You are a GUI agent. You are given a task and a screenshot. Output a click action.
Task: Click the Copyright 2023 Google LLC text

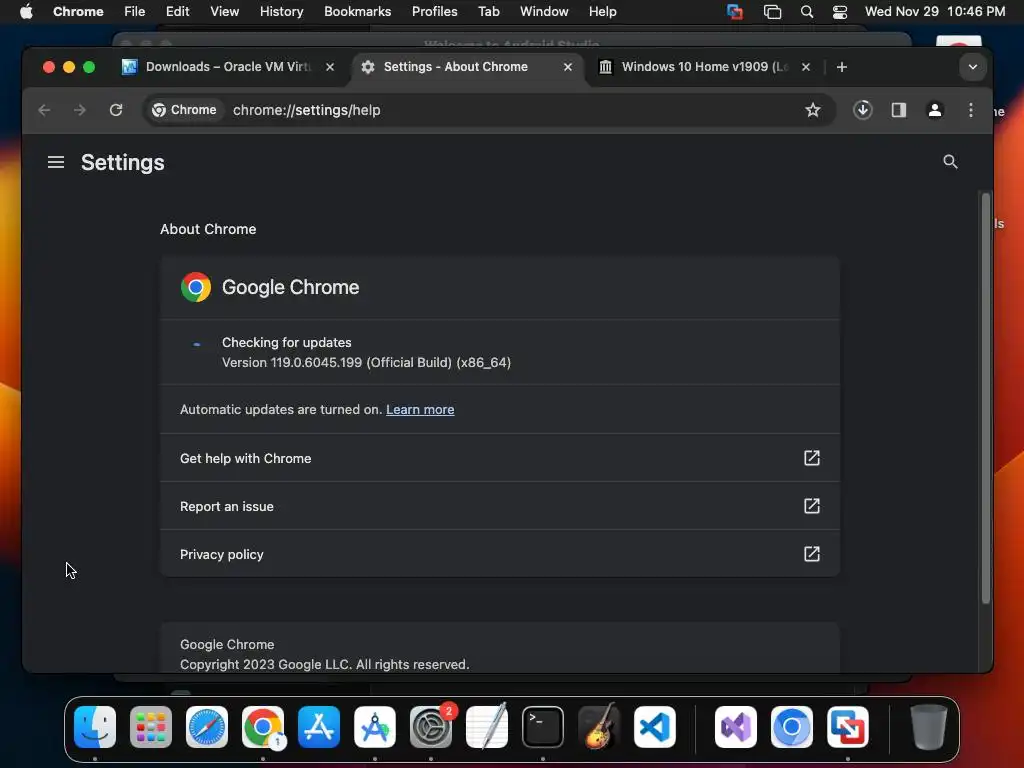(x=325, y=664)
